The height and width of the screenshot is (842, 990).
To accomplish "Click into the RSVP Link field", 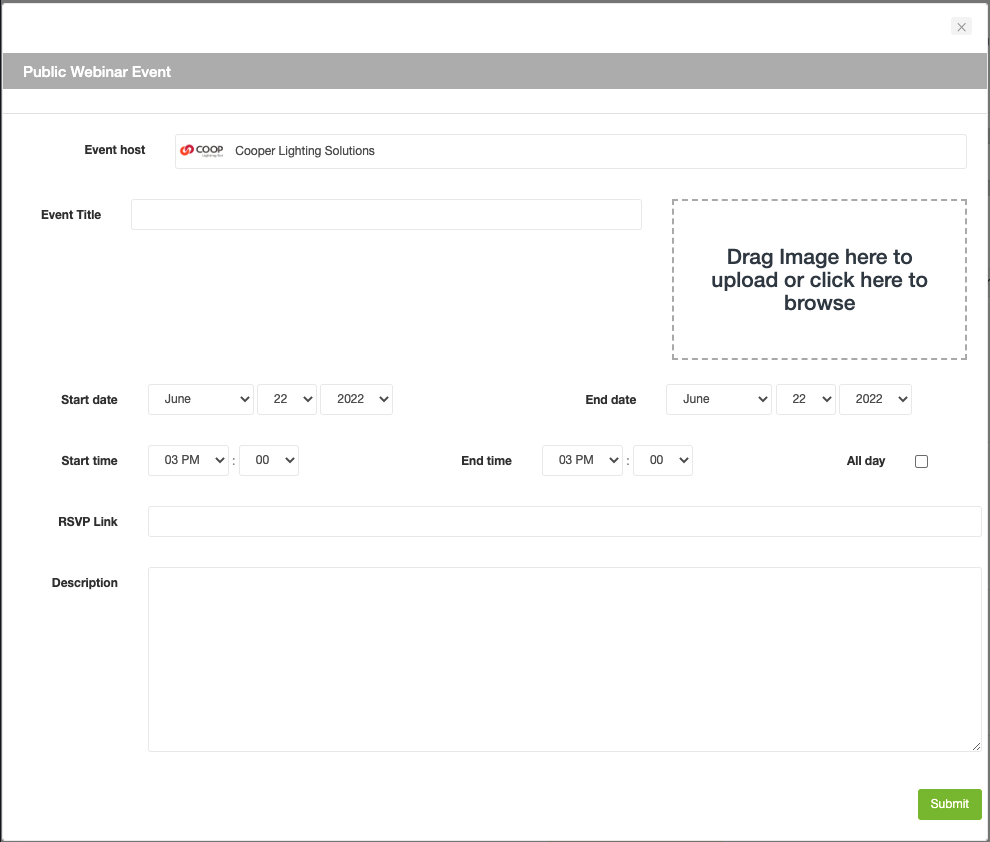I will coord(564,522).
